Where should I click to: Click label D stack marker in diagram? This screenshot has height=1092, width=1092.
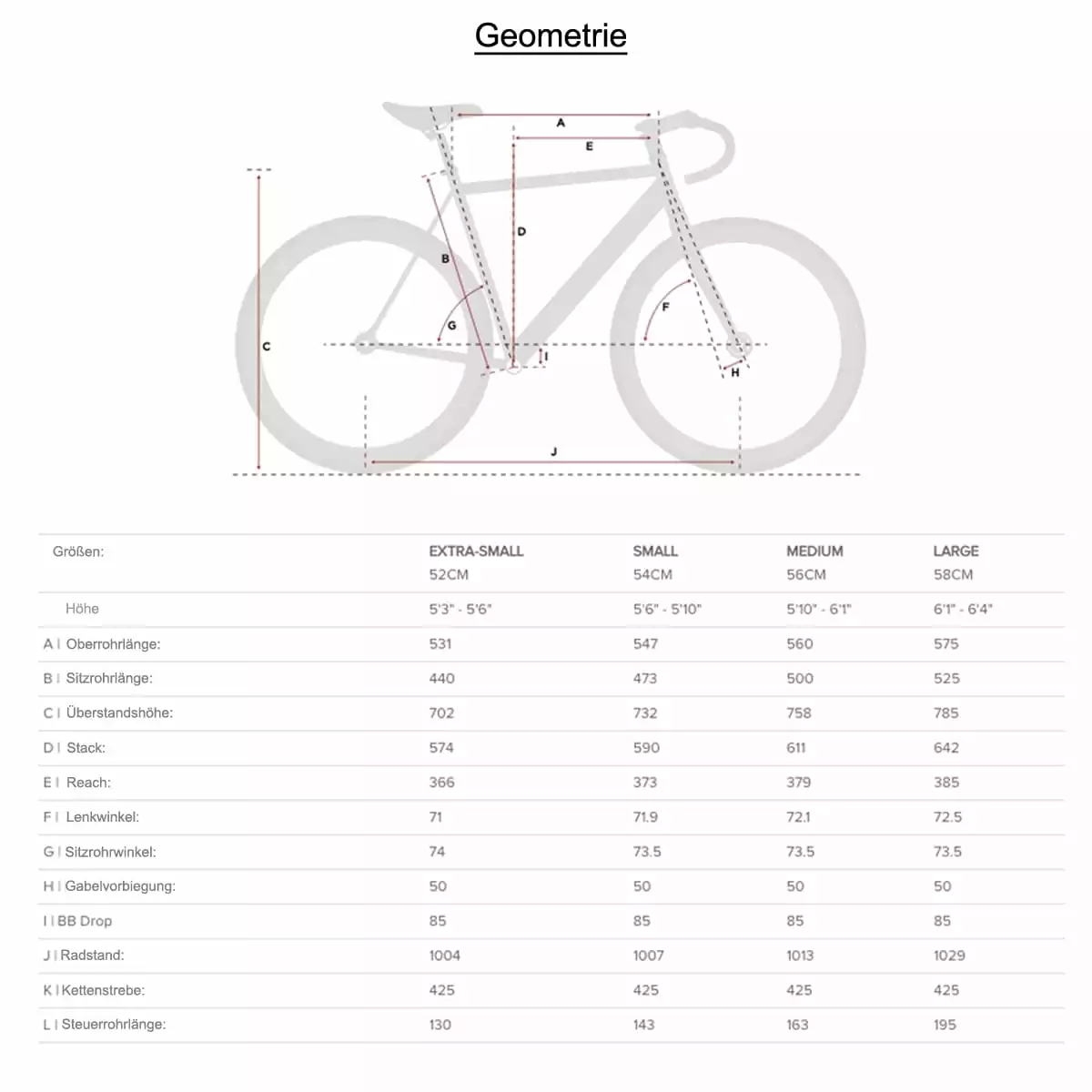(521, 232)
